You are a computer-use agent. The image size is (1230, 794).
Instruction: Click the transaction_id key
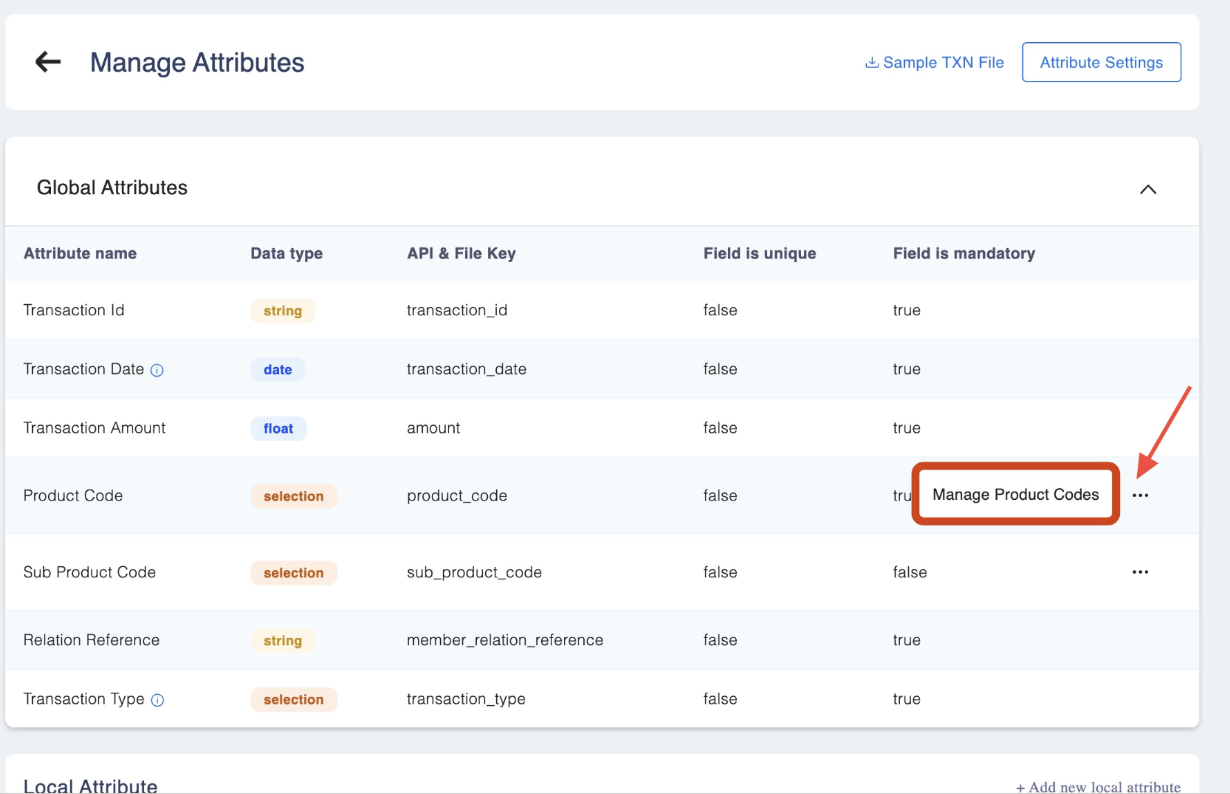(x=457, y=310)
